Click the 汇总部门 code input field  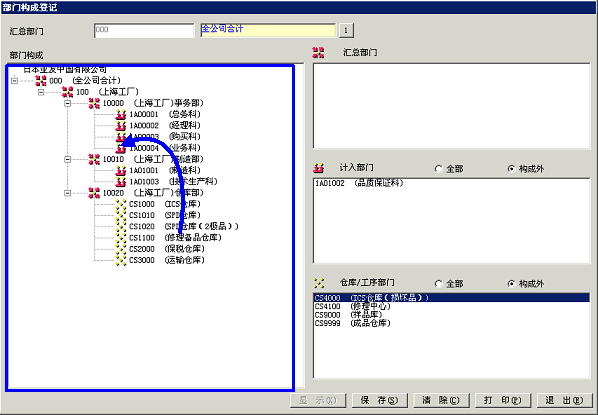click(x=144, y=31)
